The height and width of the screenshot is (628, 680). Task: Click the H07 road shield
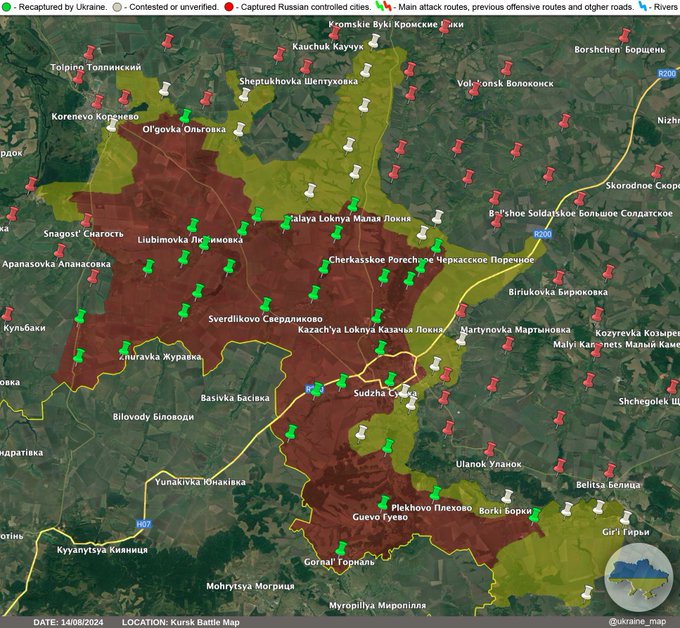(144, 524)
